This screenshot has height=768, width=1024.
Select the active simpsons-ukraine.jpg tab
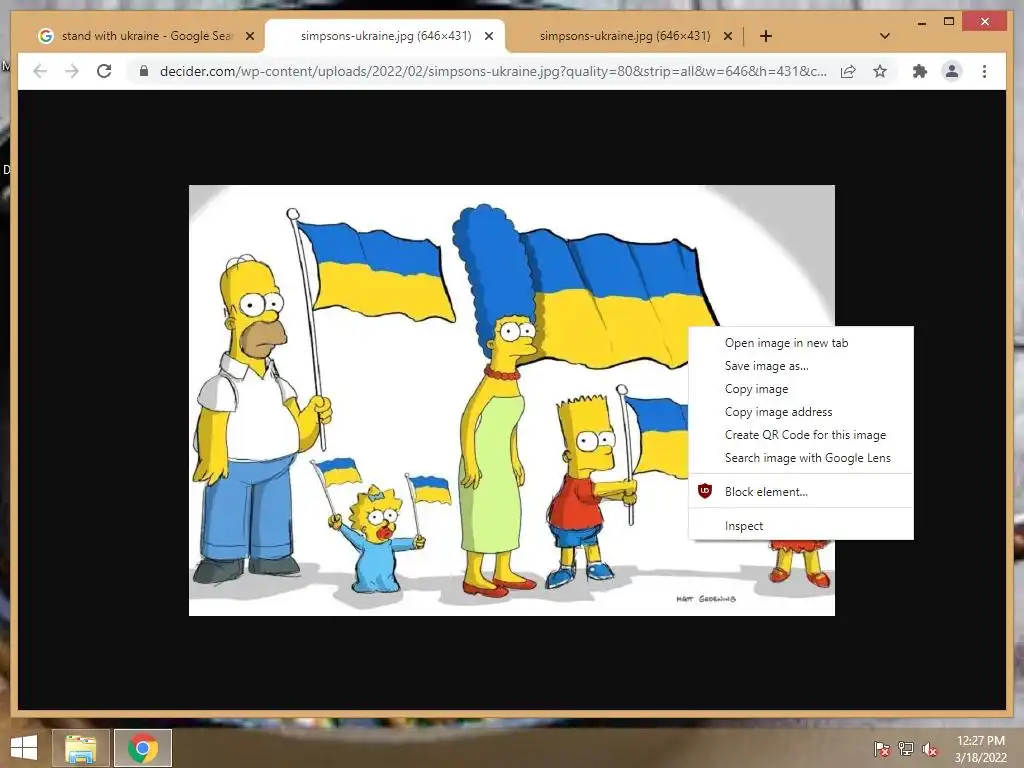tap(385, 36)
